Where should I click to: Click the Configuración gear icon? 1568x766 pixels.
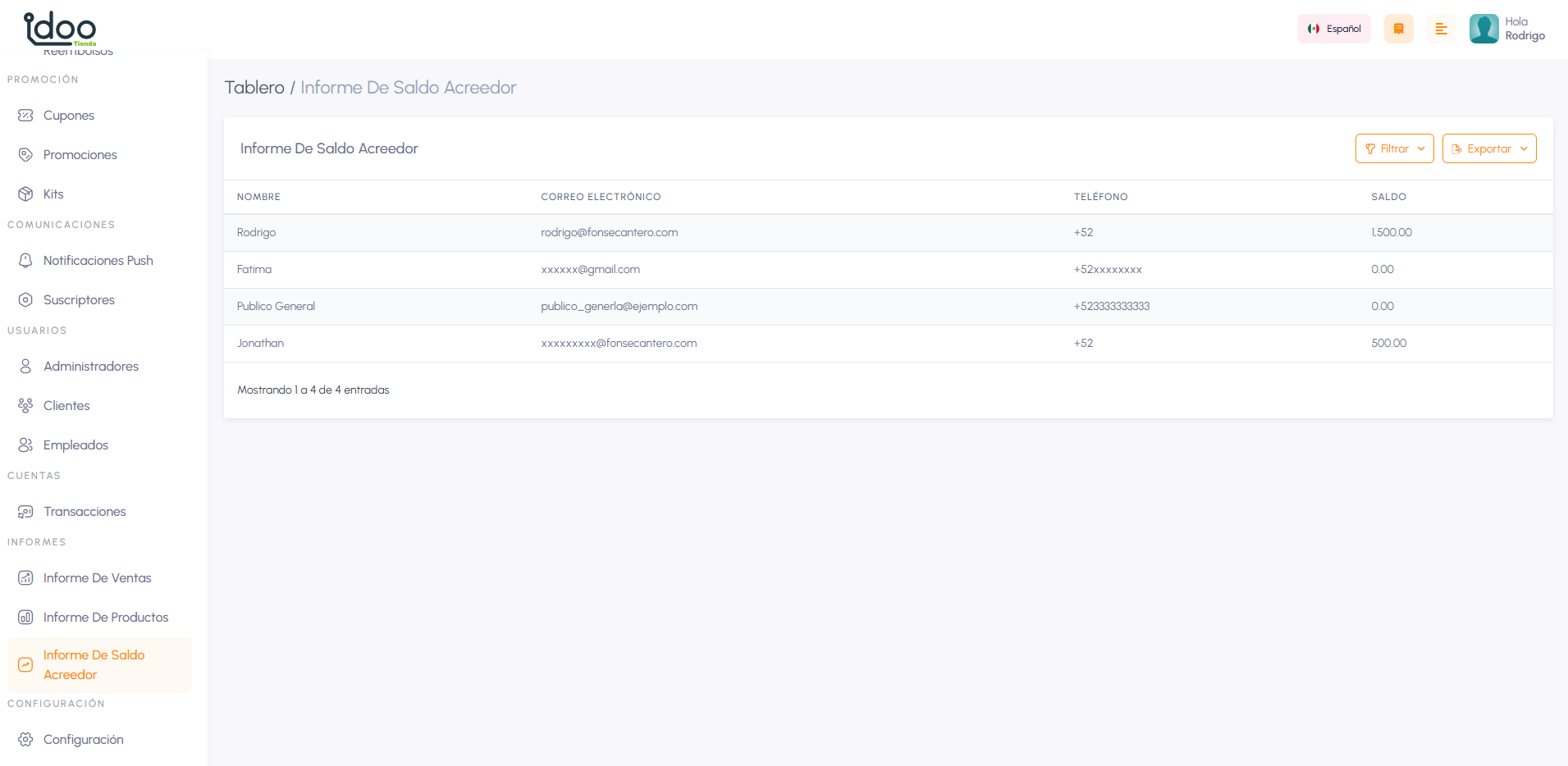pos(25,740)
